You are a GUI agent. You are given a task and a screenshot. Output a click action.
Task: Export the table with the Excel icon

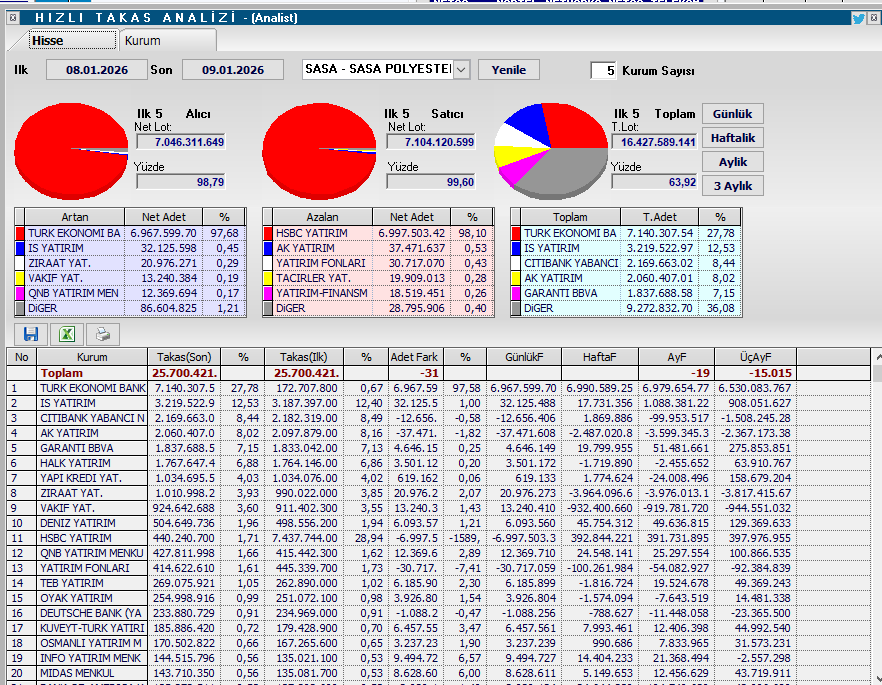[x=66, y=335]
